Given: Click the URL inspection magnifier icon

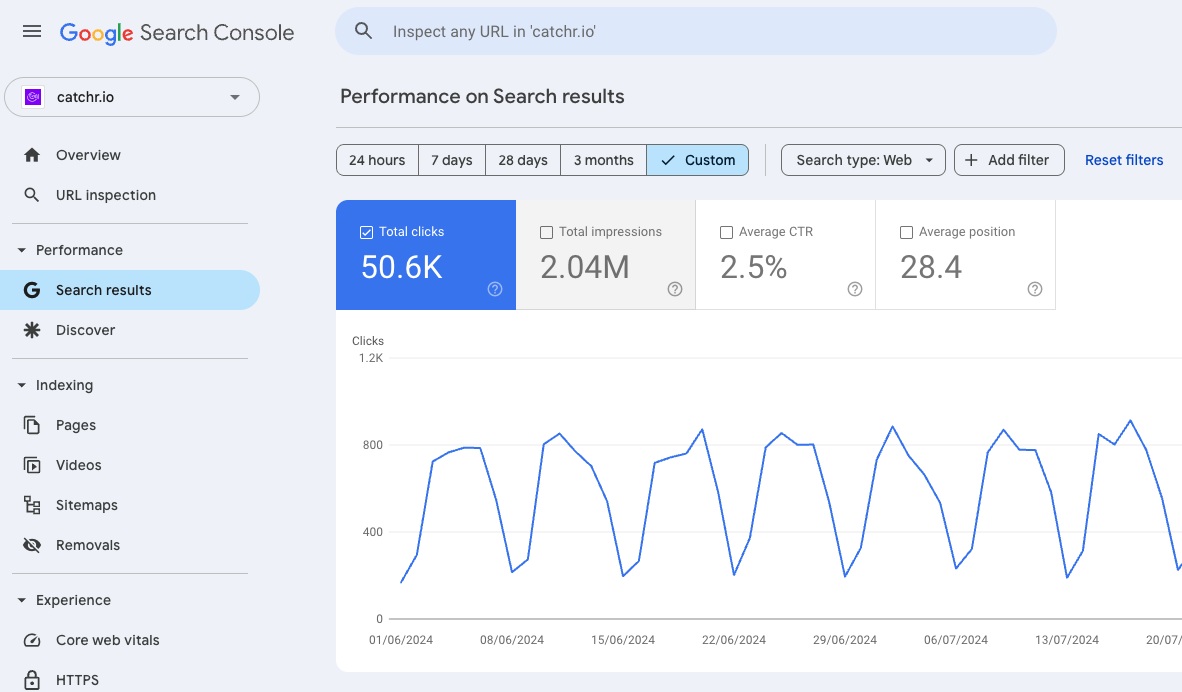Looking at the screenshot, I should [x=32, y=195].
